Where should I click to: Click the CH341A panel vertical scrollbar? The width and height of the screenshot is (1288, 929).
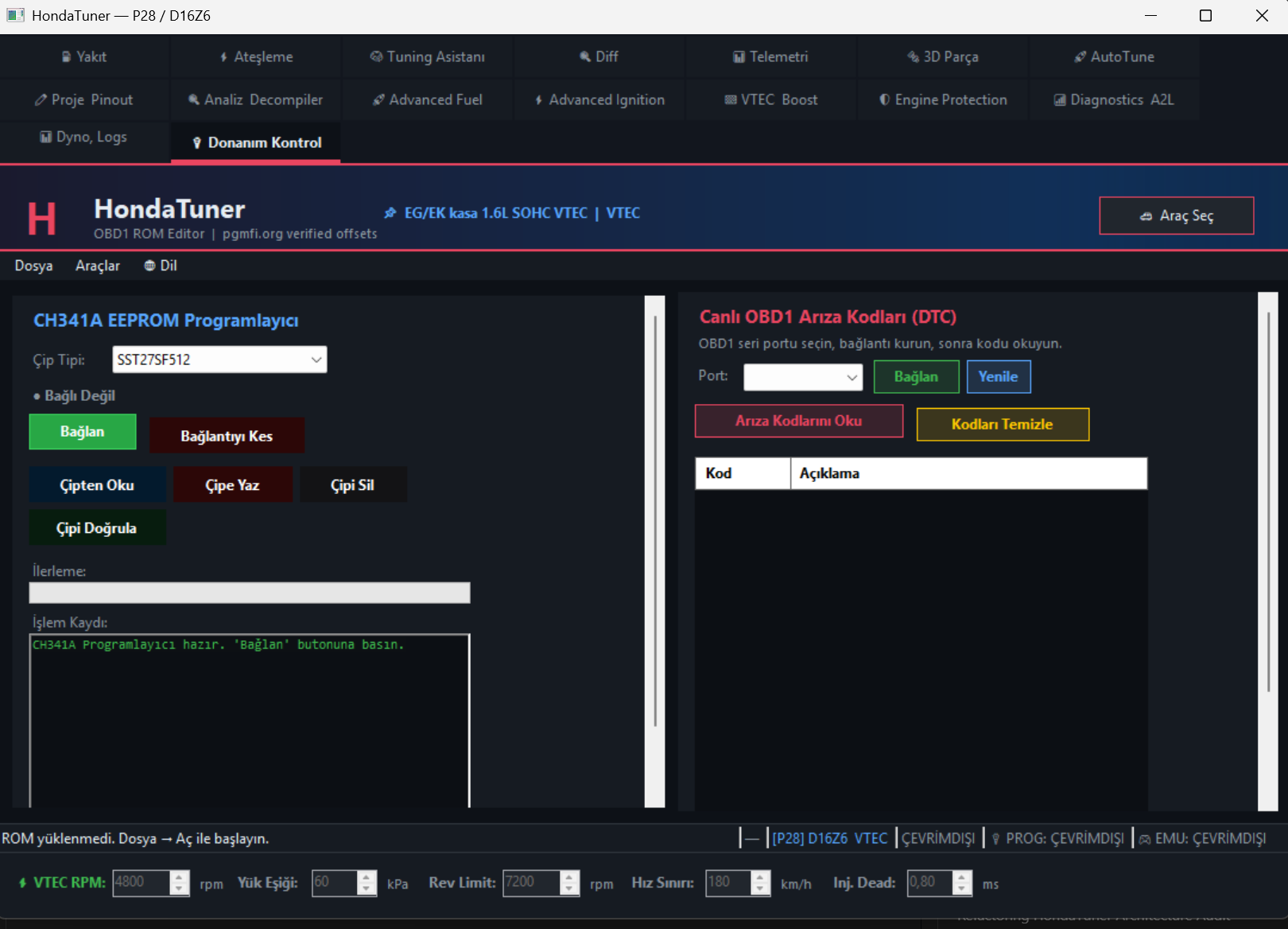[655, 552]
